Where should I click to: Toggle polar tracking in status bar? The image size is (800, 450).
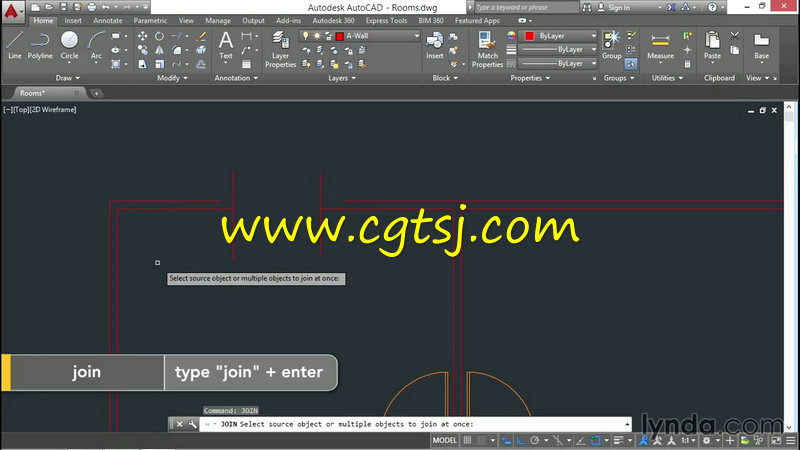pyautogui.click(x=534, y=440)
